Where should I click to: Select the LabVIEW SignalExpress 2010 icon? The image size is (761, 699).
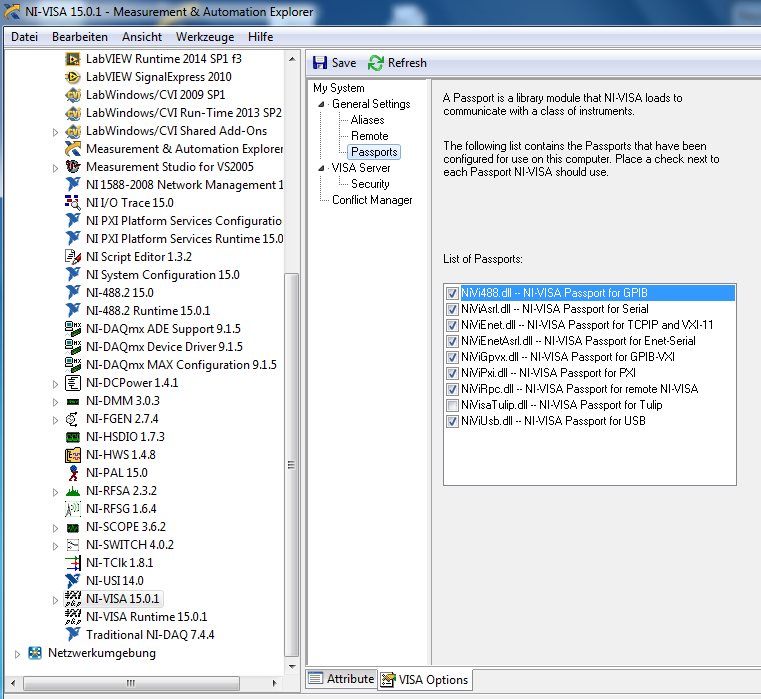(73, 77)
